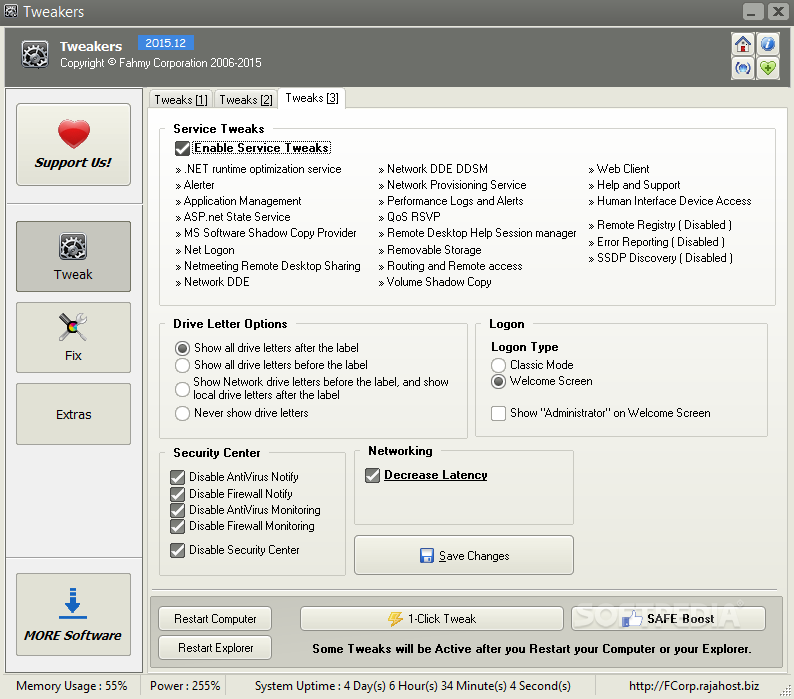
Task: Click Restart Explorer button
Action: 215,647
